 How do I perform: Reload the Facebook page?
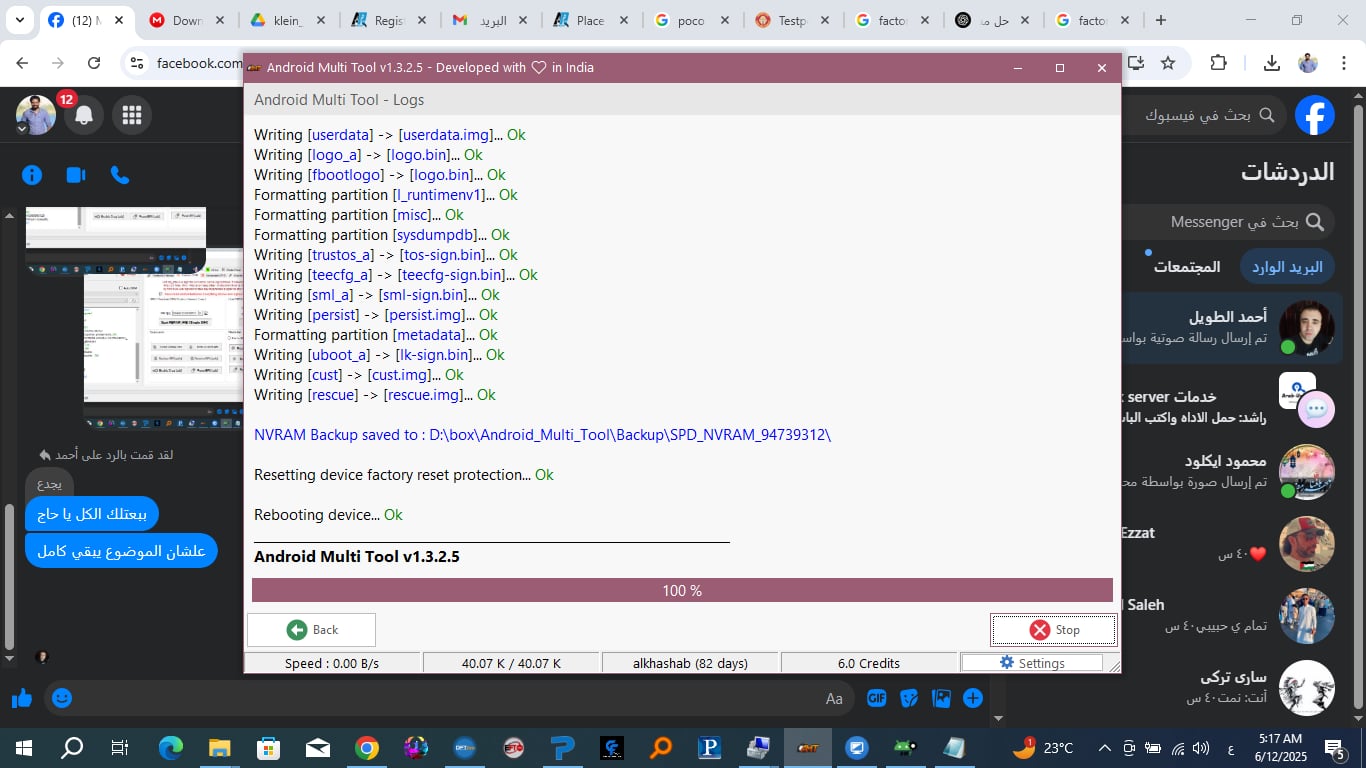tap(94, 63)
